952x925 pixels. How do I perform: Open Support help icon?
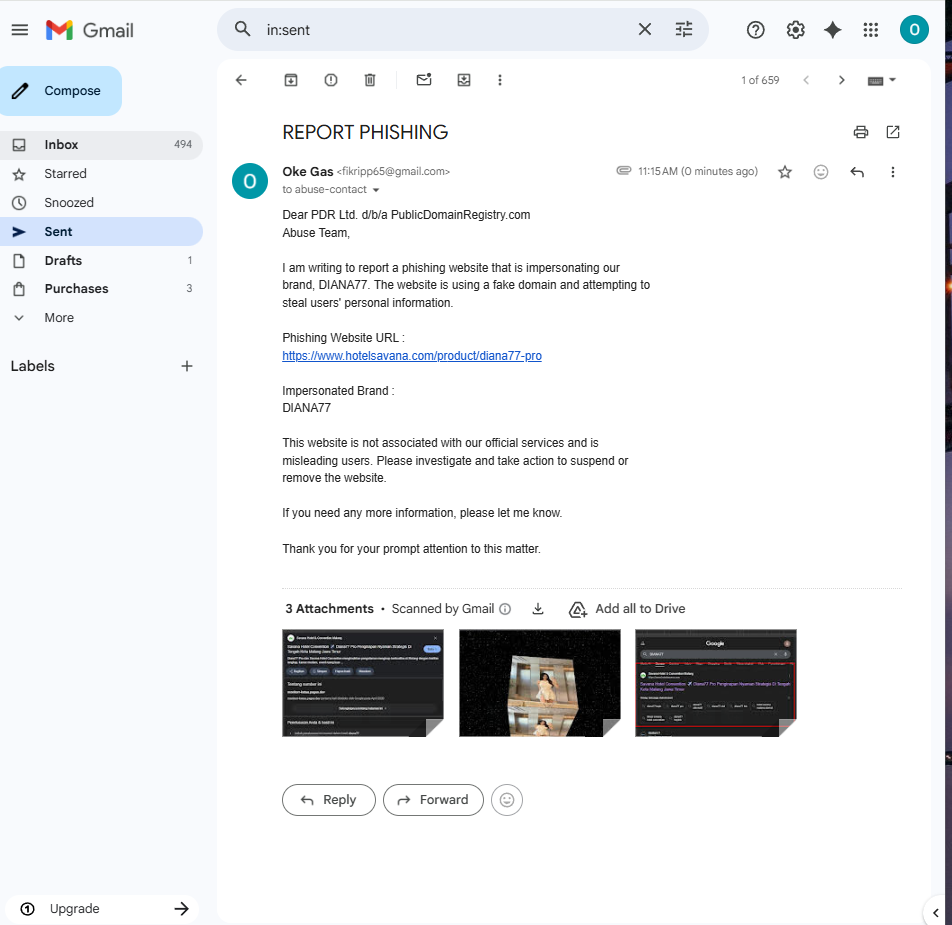(x=755, y=30)
